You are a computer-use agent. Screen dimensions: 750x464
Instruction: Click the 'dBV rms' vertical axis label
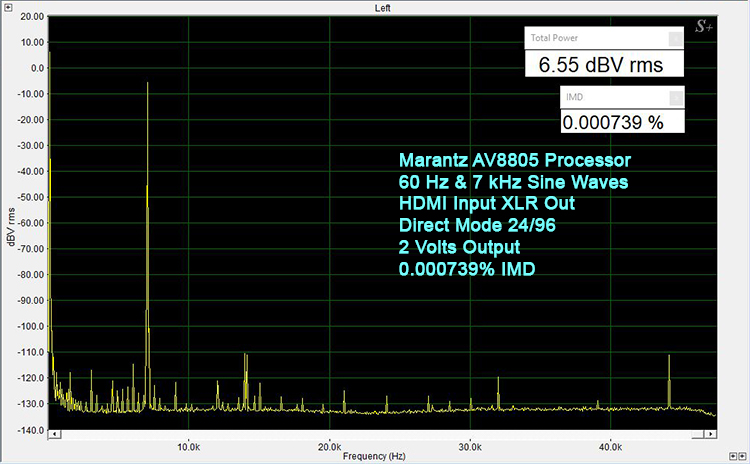click(x=11, y=227)
